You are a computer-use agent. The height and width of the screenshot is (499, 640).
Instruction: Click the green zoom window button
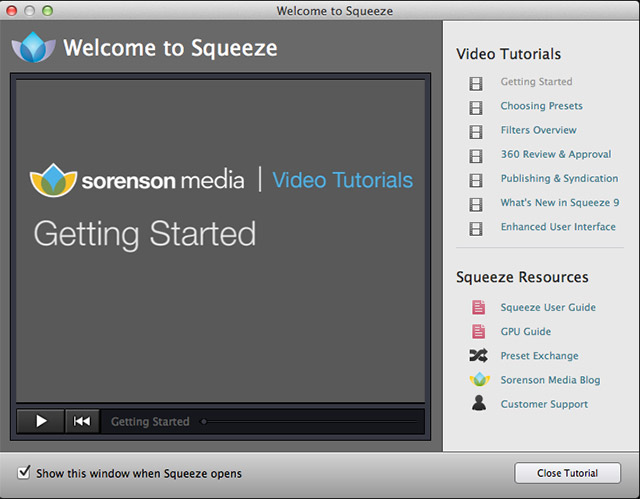(x=47, y=11)
